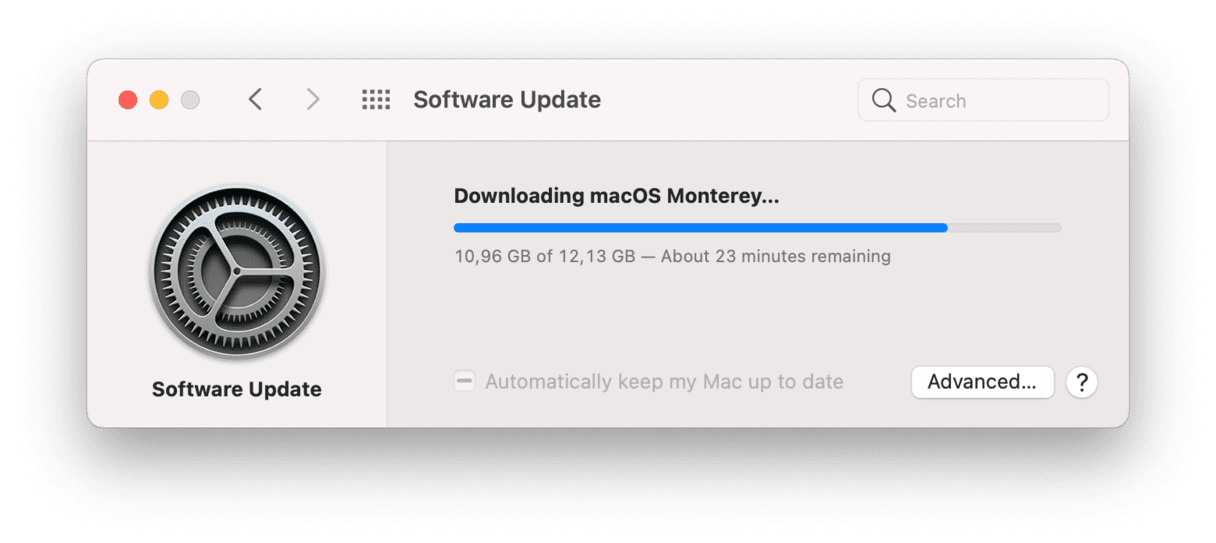
Task: Click the 'Downloading macOS Monterey...' heading
Action: coord(616,196)
